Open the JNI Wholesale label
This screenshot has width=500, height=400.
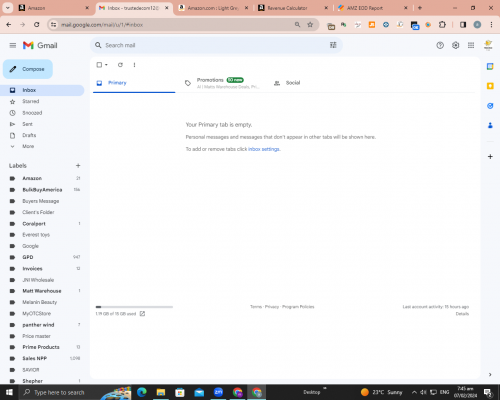(x=38, y=280)
